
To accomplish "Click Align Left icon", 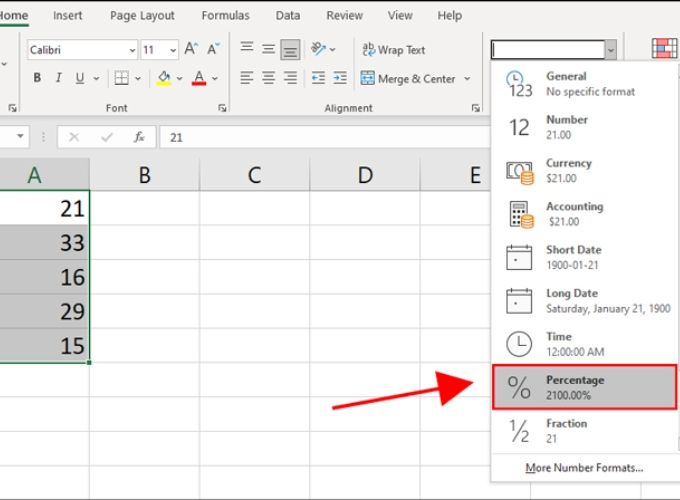I will coord(247,78).
